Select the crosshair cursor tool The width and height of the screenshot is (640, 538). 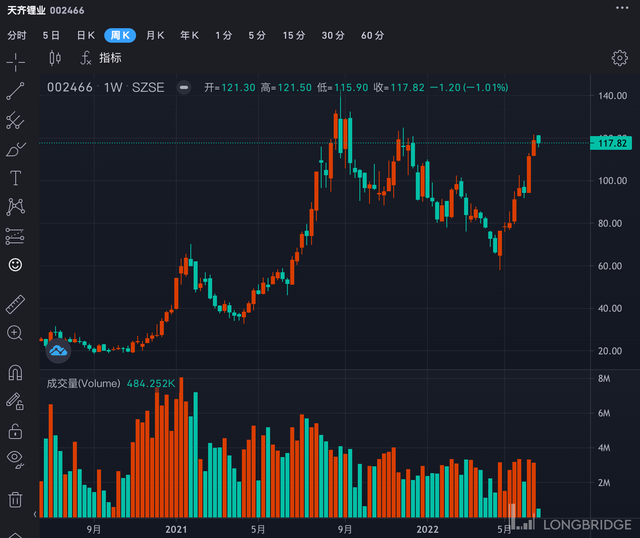pos(16,62)
